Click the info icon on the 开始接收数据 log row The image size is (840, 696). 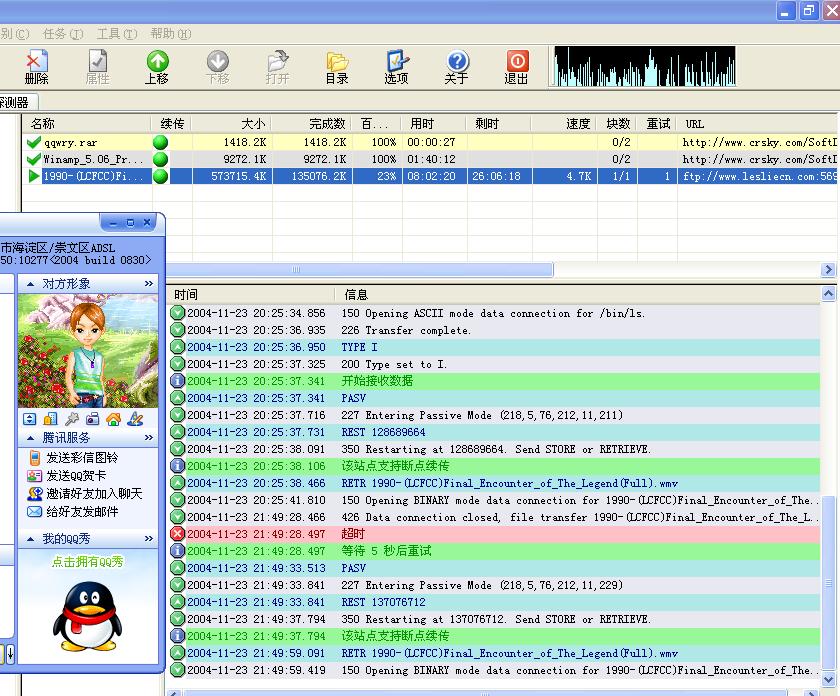177,381
